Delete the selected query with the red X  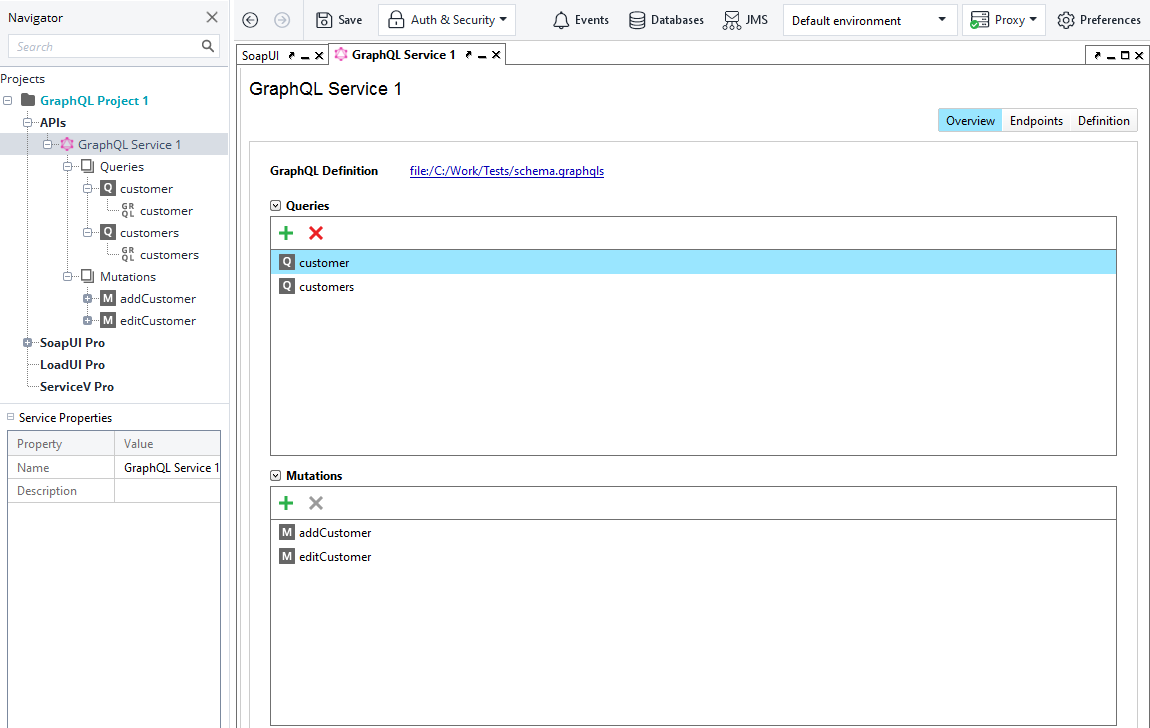pyautogui.click(x=315, y=232)
